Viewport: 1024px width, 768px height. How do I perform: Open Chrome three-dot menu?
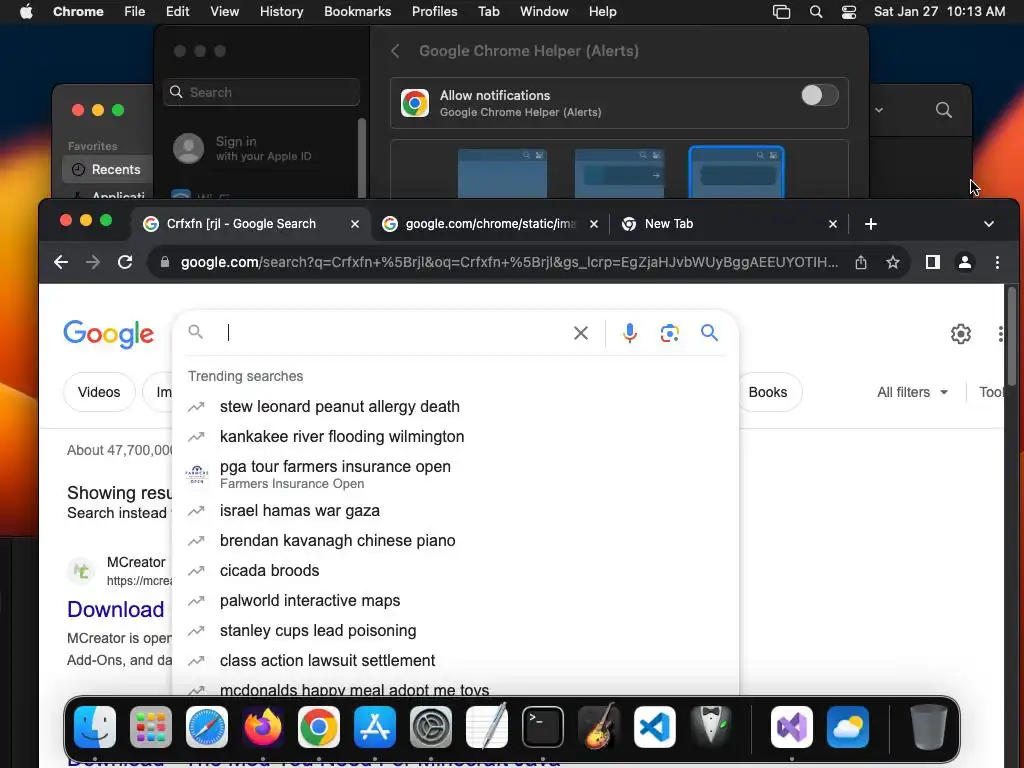pos(997,262)
